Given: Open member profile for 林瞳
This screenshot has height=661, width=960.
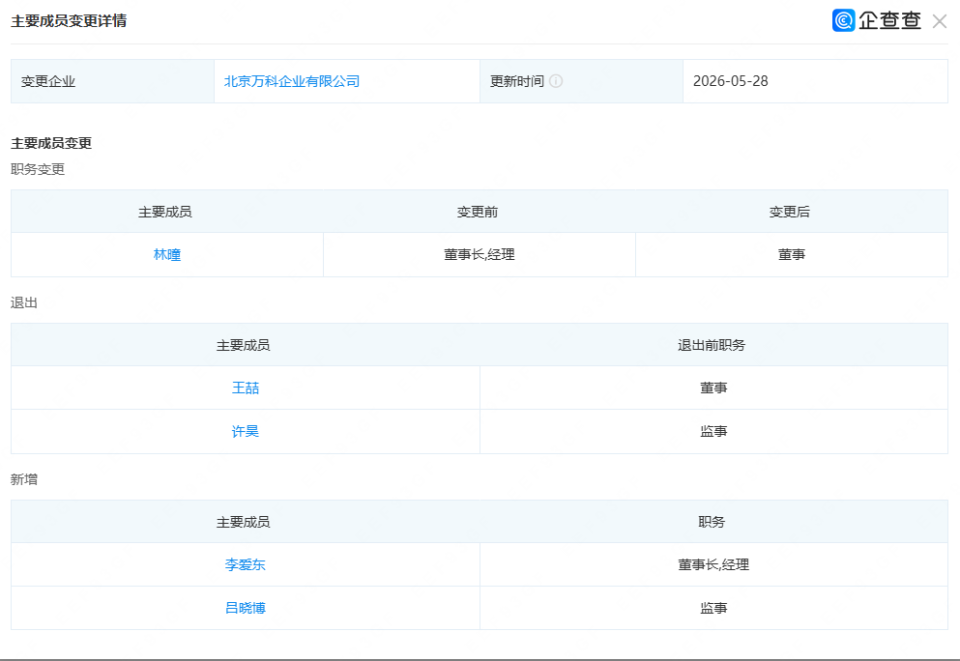Looking at the screenshot, I should (x=167, y=255).
